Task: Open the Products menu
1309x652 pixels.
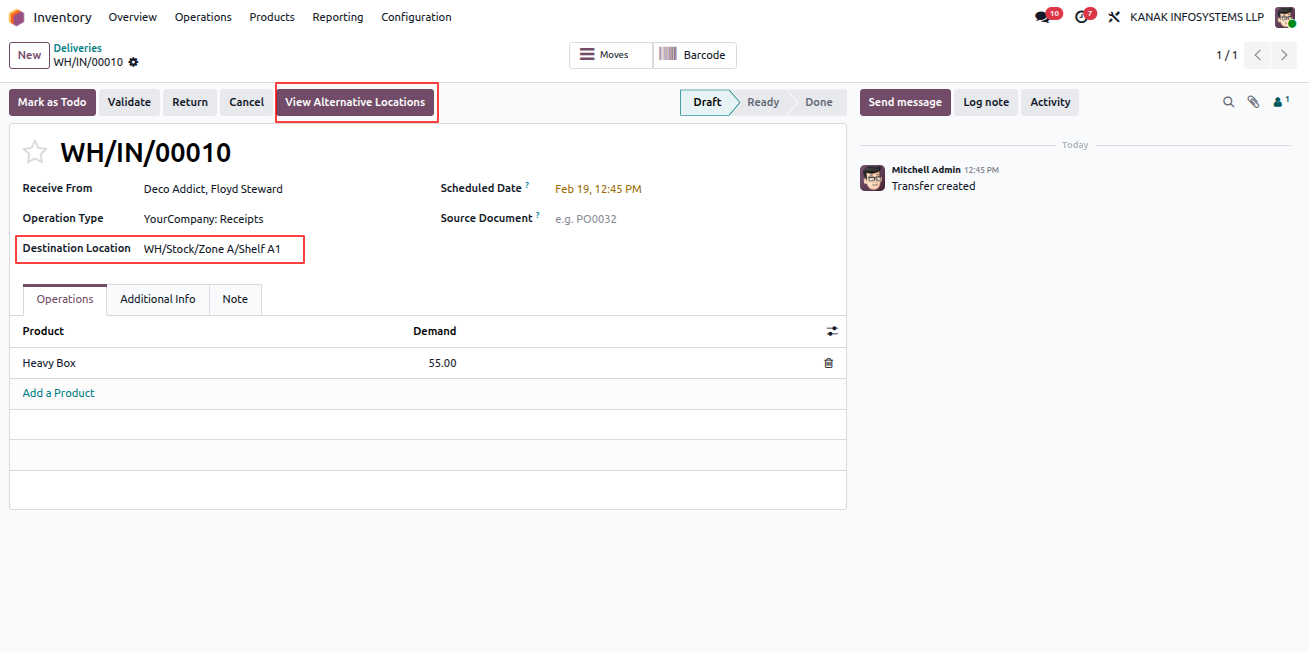Action: pyautogui.click(x=272, y=17)
